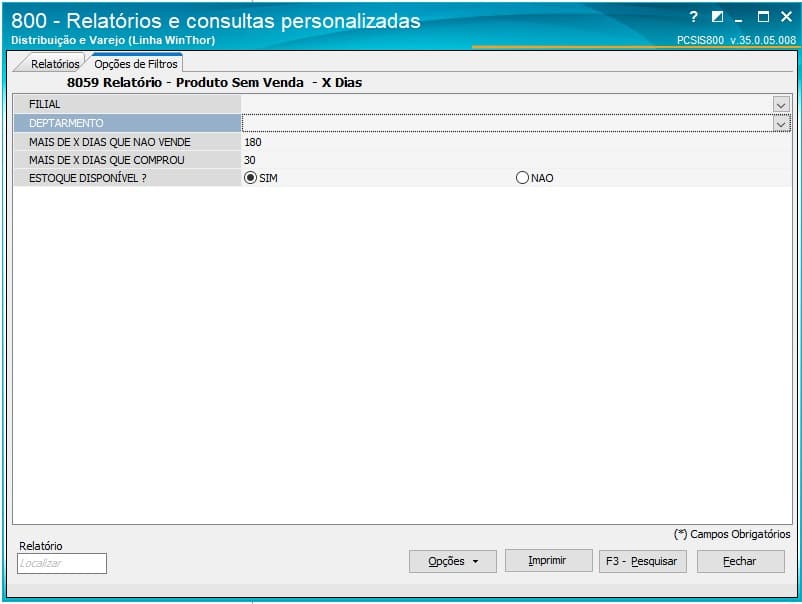Expand the DEPTARMENTO dropdown arrow

click(781, 123)
